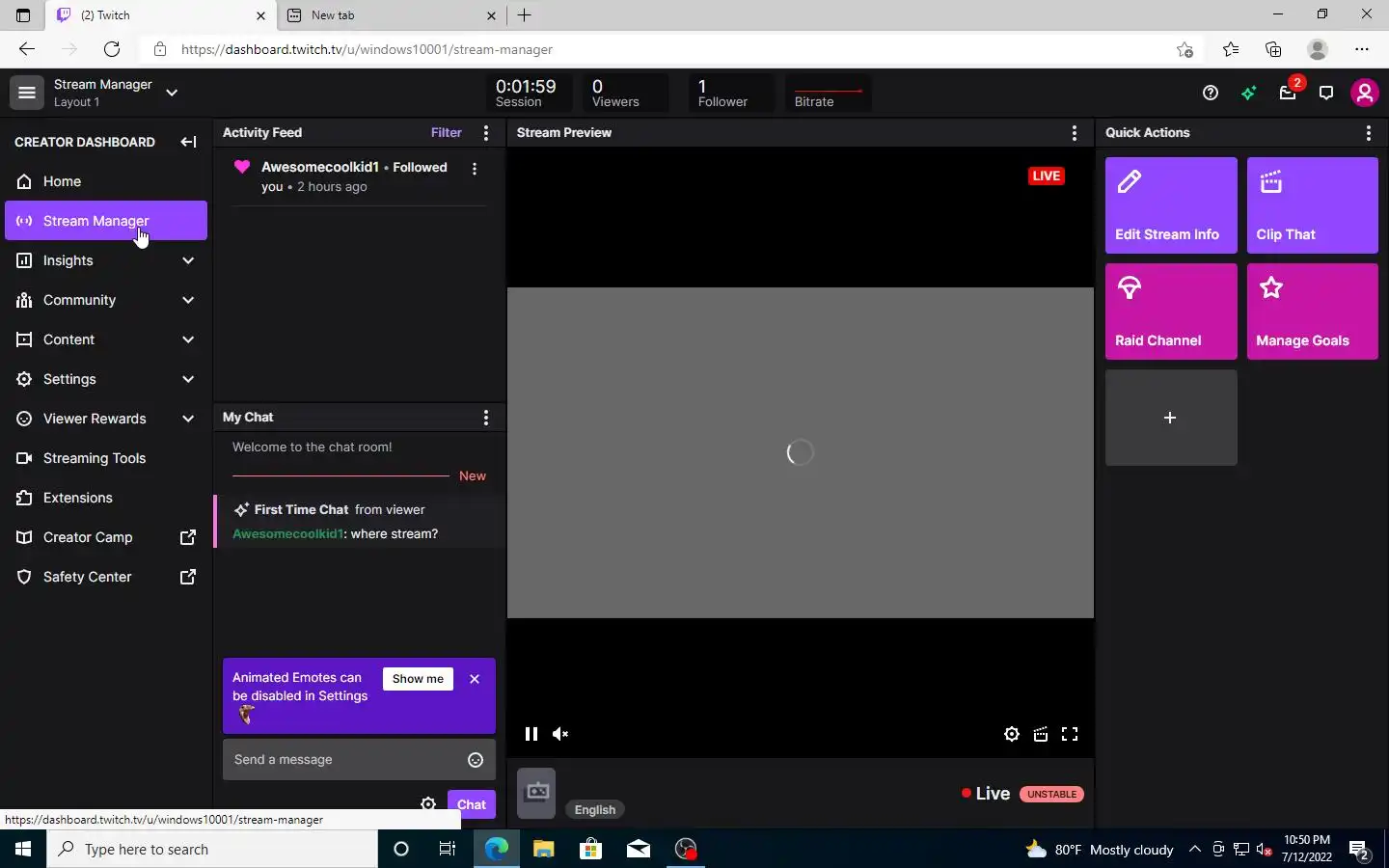Open My Chat panel options menu
The image size is (1389, 868).
(x=486, y=418)
